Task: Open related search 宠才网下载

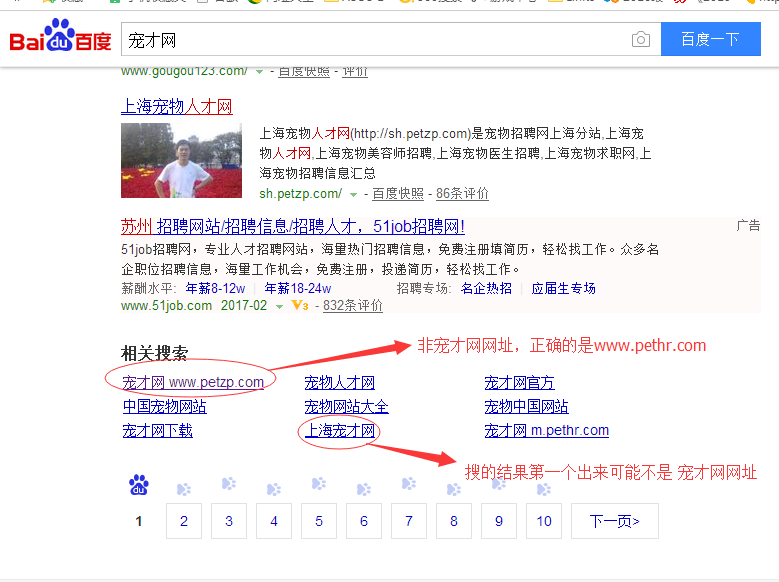Action: click(157, 430)
